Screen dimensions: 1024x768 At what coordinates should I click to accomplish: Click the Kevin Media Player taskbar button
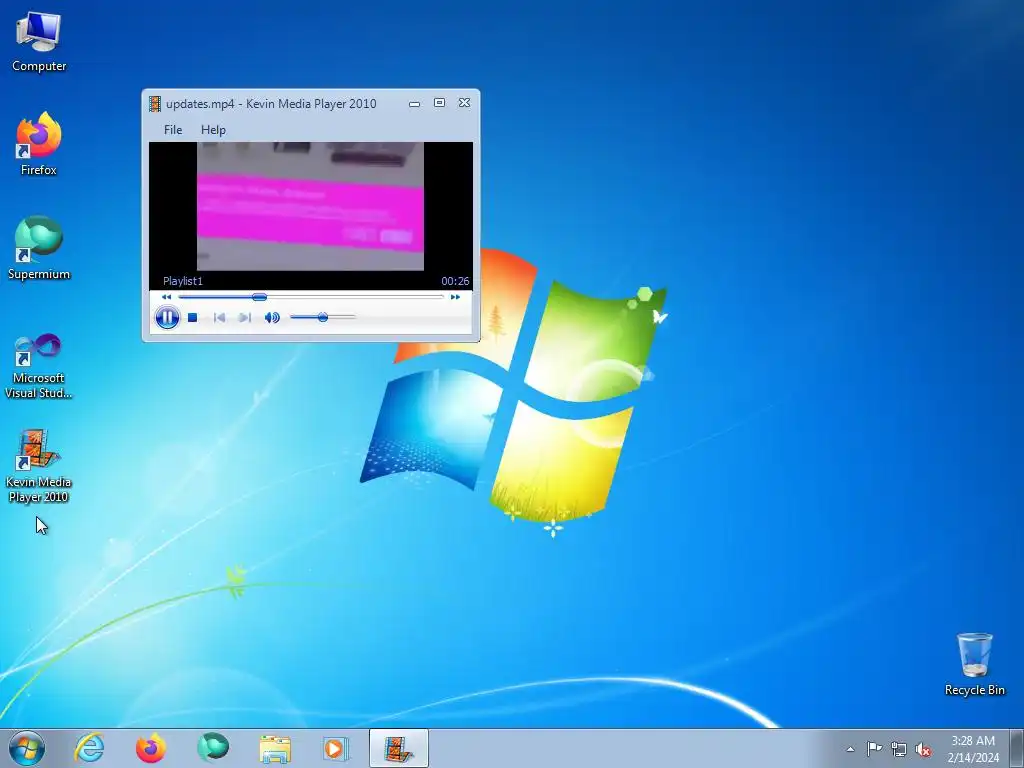pyautogui.click(x=398, y=748)
